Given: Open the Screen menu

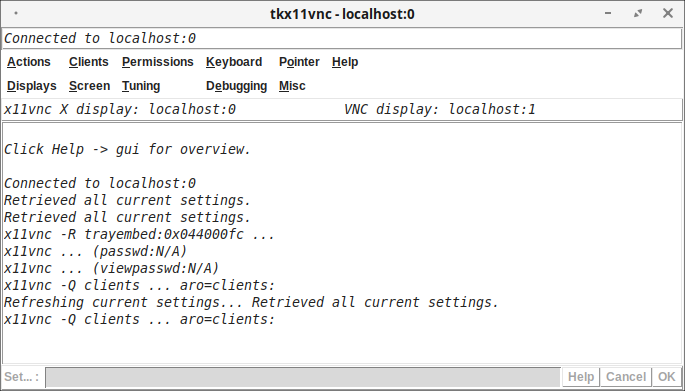Looking at the screenshot, I should click(90, 86).
